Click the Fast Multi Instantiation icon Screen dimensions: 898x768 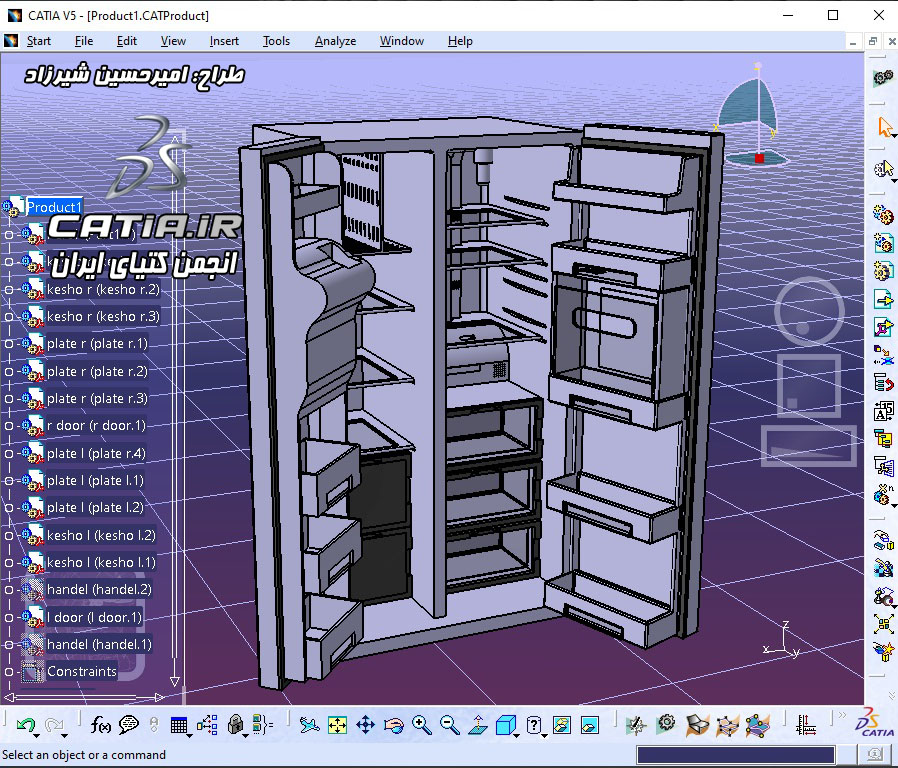tap(882, 494)
